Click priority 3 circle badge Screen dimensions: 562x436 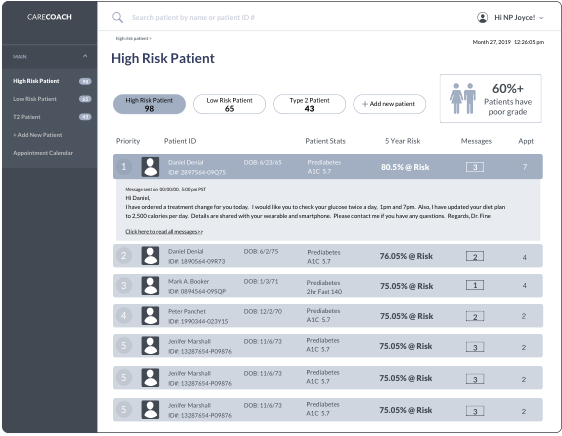[124, 286]
